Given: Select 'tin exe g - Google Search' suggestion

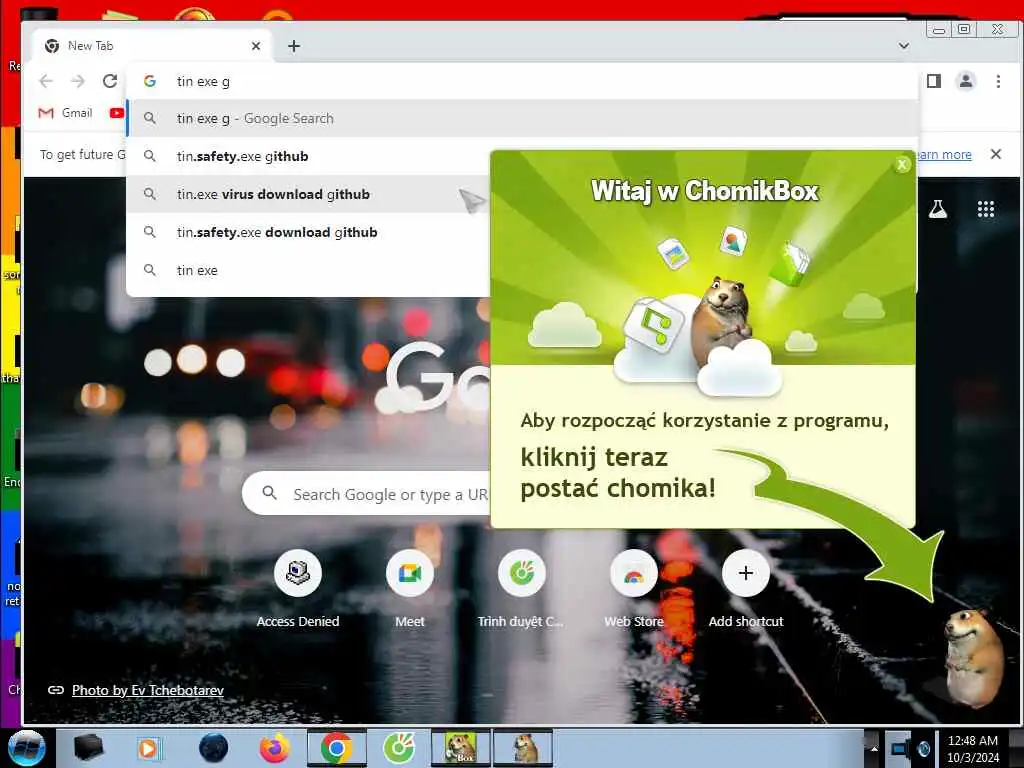Looking at the screenshot, I should tap(522, 118).
